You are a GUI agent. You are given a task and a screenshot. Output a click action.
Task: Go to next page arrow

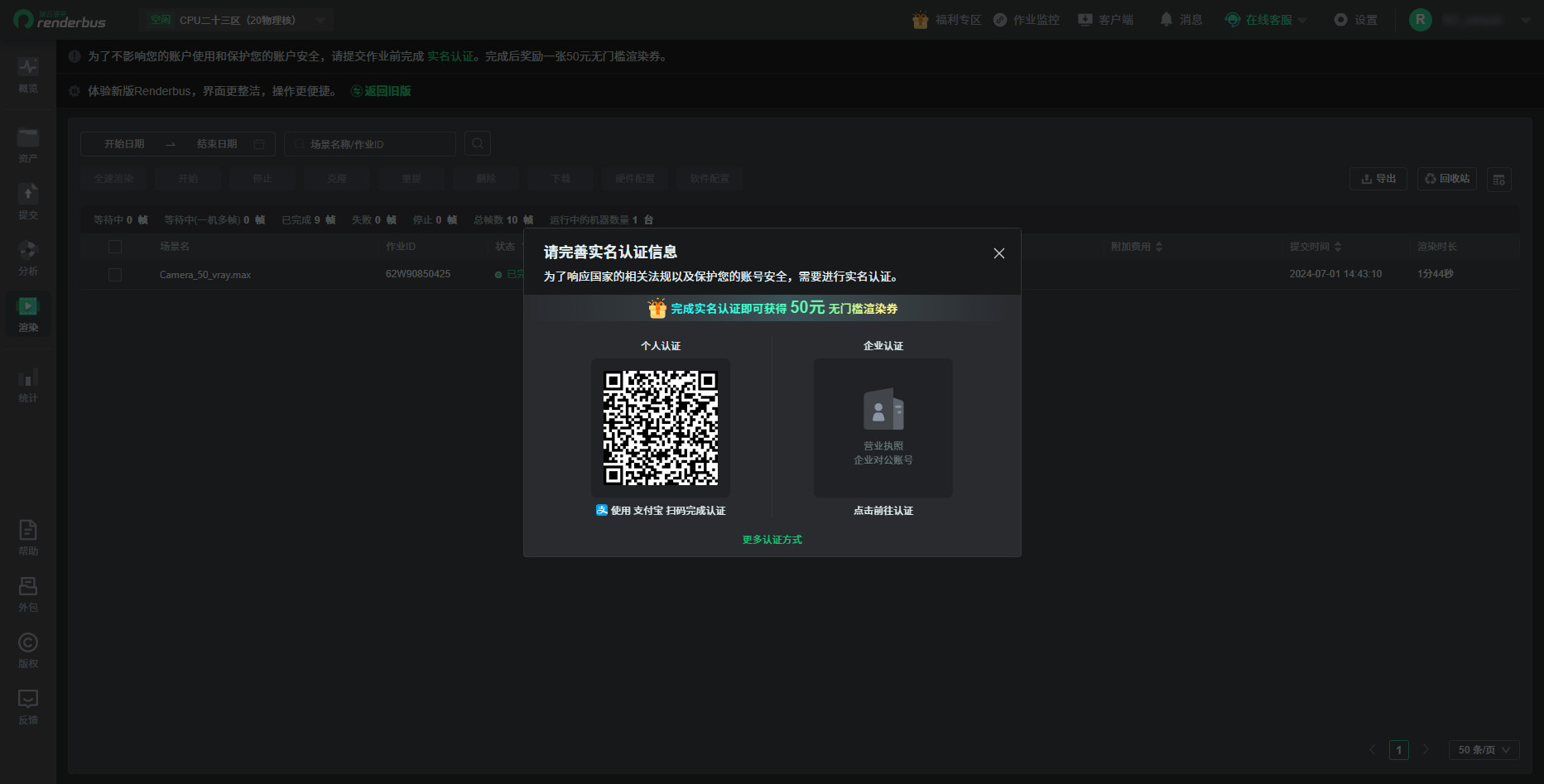pyautogui.click(x=1426, y=750)
